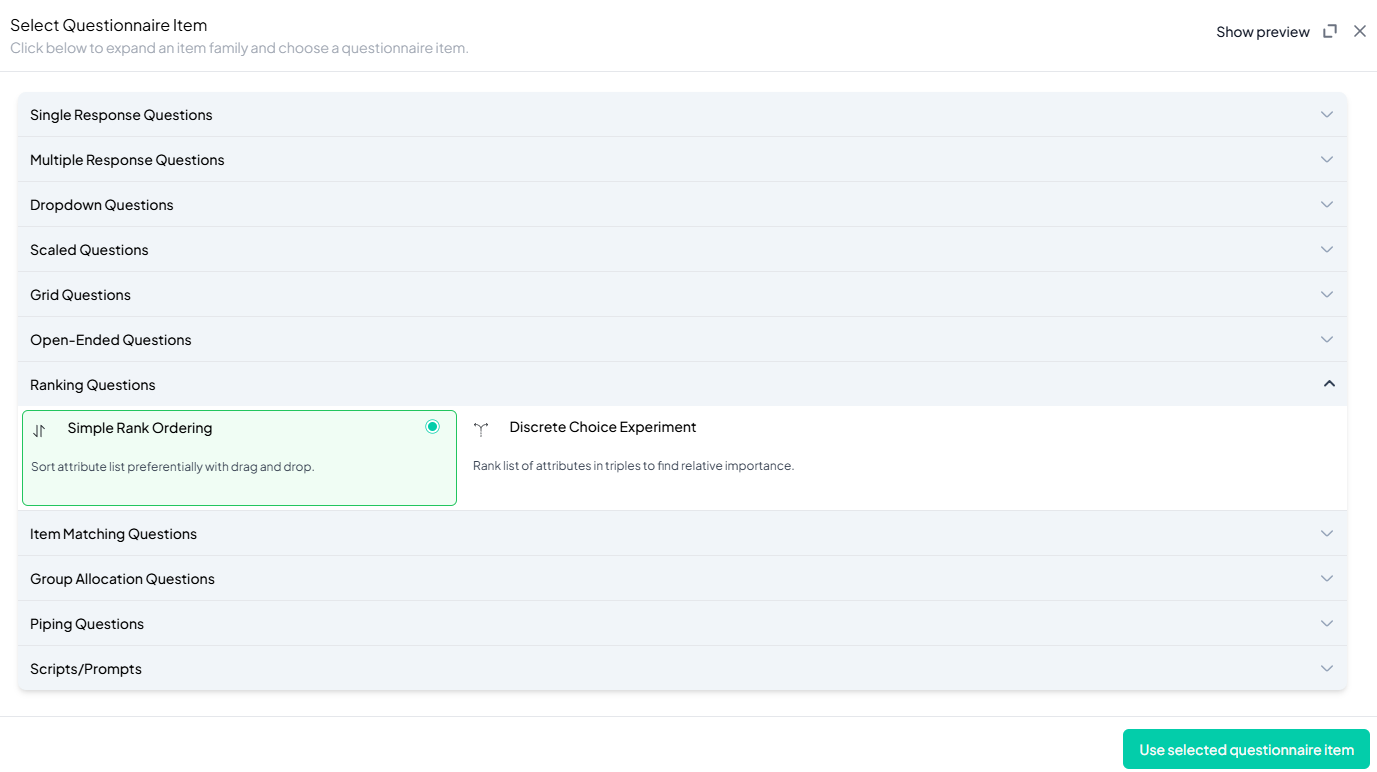Expand Open-Ended Questions row
Image resolution: width=1377 pixels, height=772 pixels.
[x=110, y=340]
